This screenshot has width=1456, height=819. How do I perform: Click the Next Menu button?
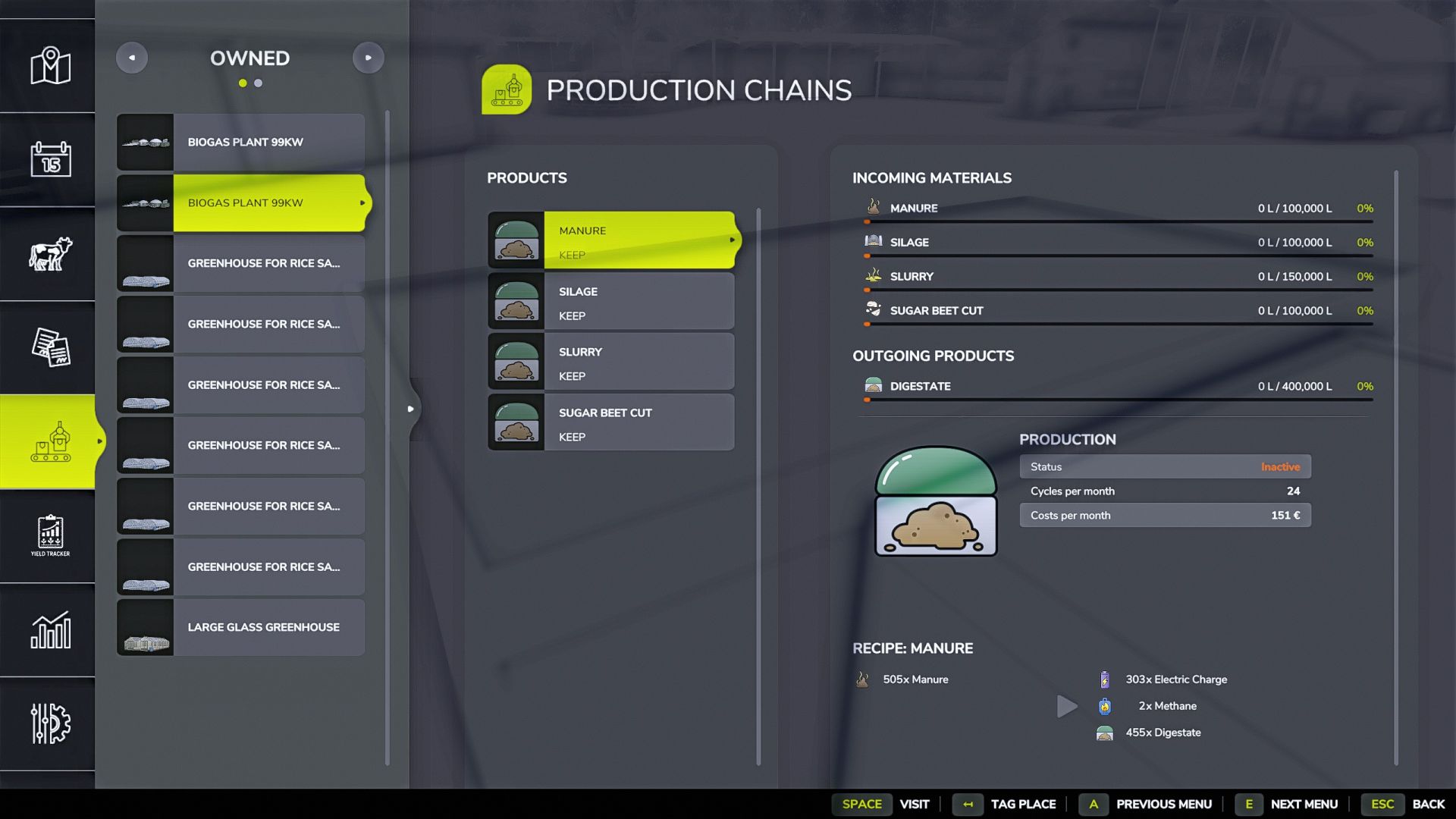point(1304,804)
